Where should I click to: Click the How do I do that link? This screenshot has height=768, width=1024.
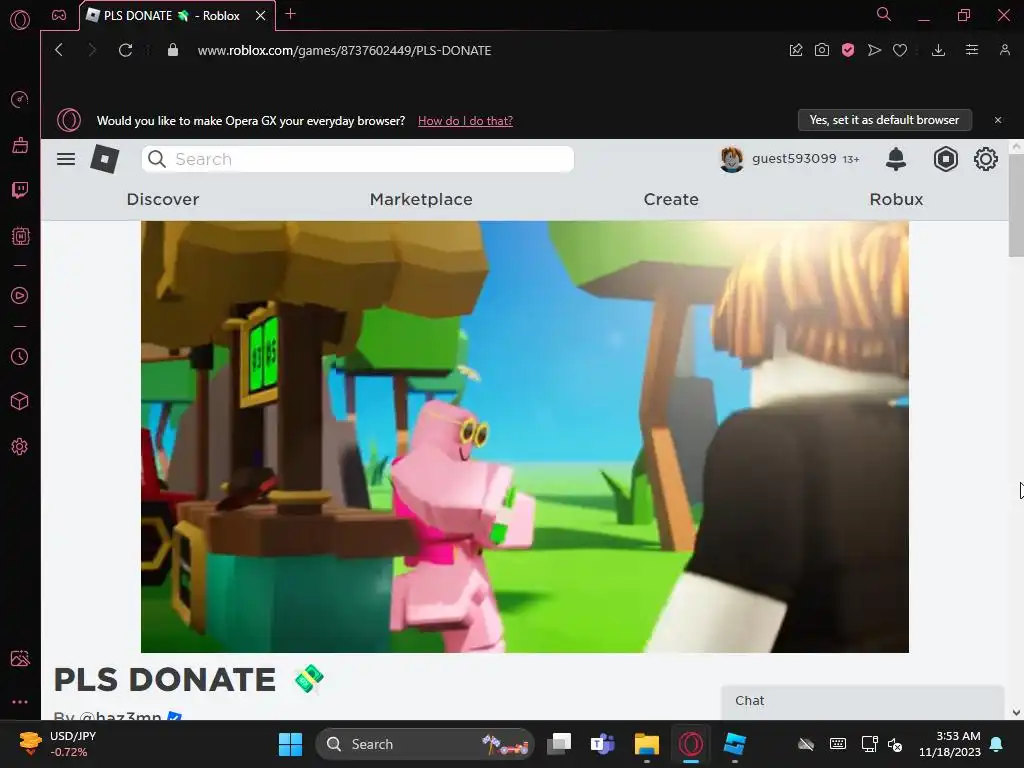click(465, 121)
